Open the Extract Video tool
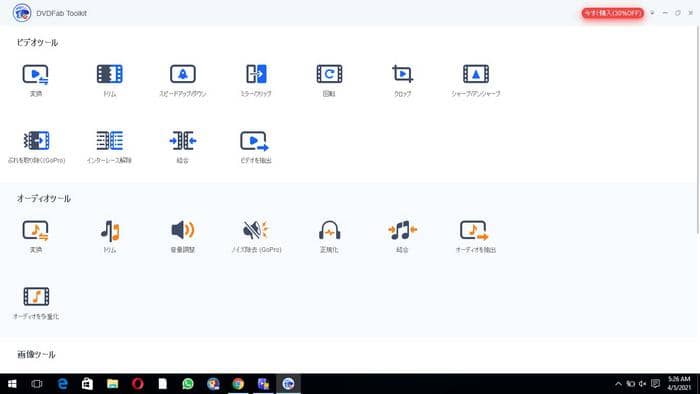The width and height of the screenshot is (700, 394). point(256,147)
